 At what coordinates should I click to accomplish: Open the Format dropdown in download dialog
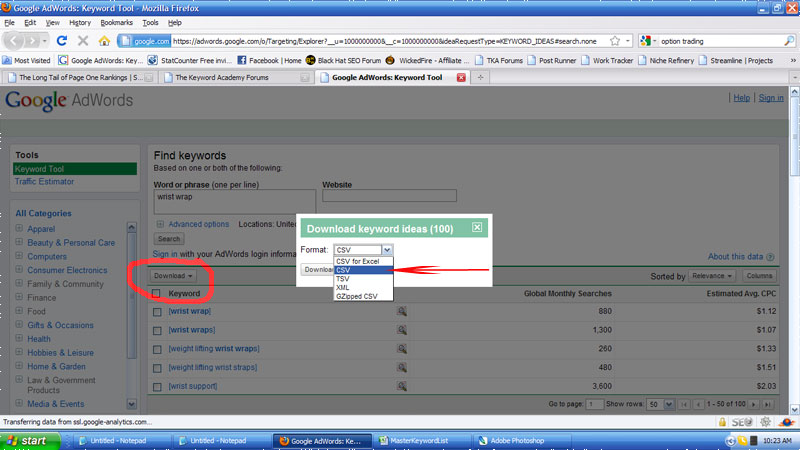(363, 249)
